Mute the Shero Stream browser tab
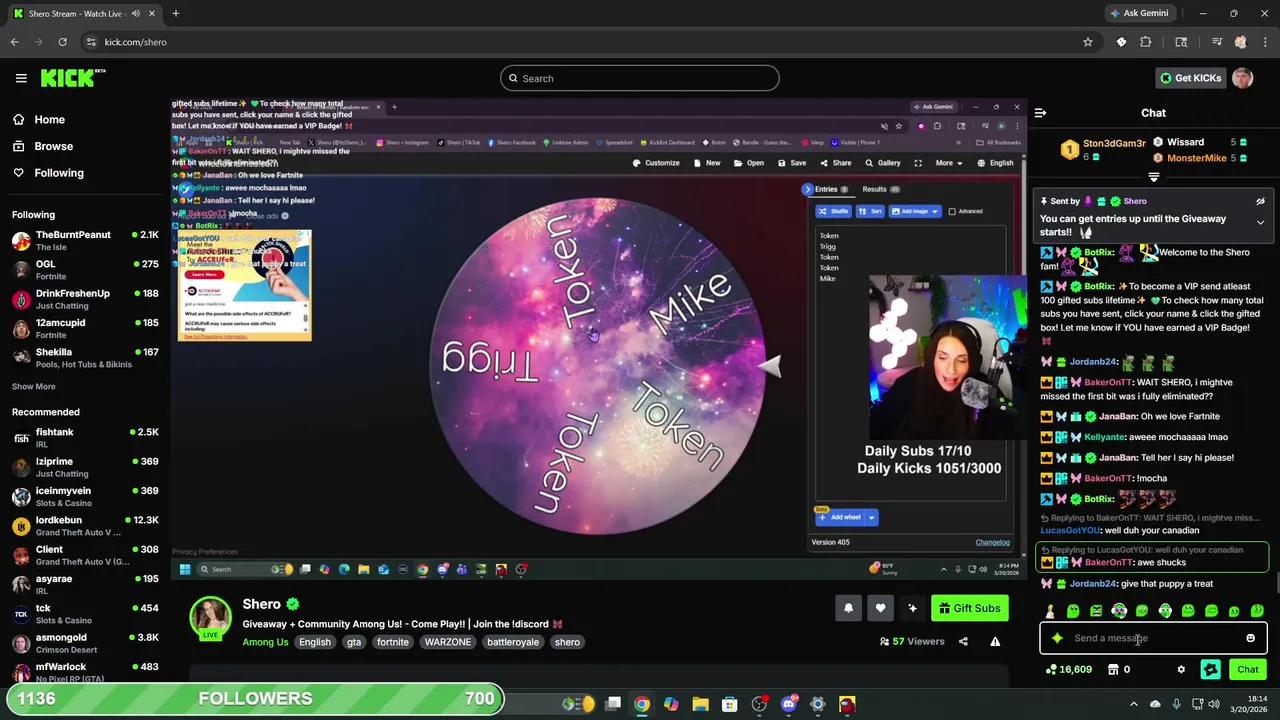Image resolution: width=1280 pixels, height=720 pixels. 136,14
